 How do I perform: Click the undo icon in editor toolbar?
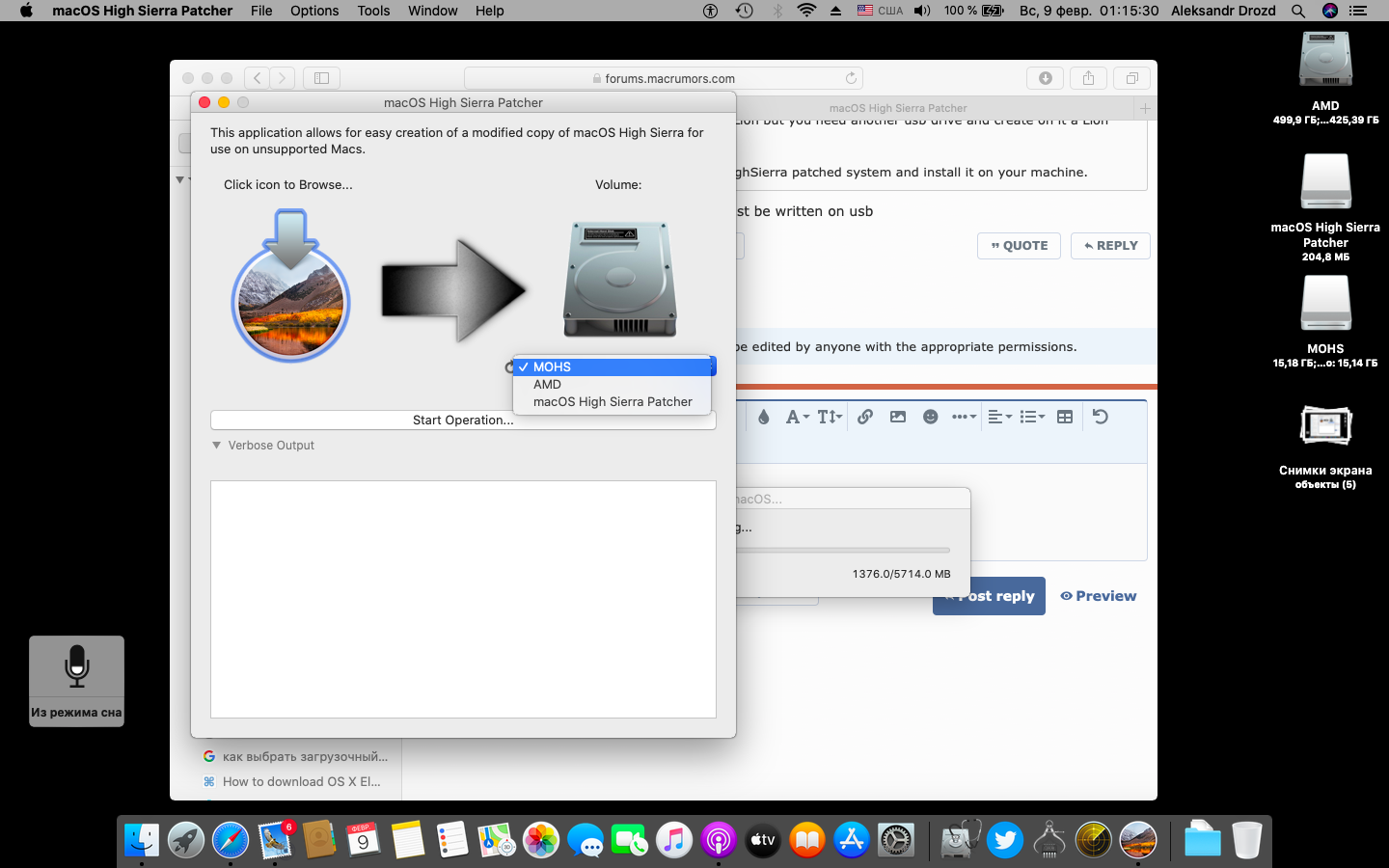pos(1100,417)
